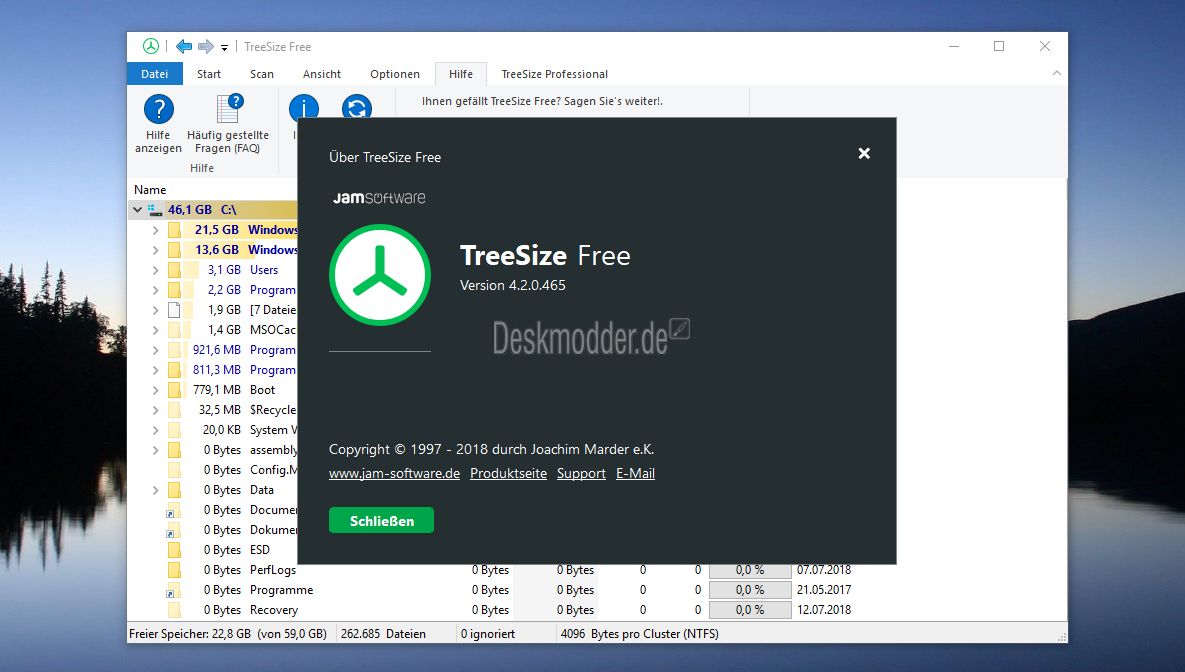
Task: Click the folder icon of PerfLogs row
Action: (175, 570)
